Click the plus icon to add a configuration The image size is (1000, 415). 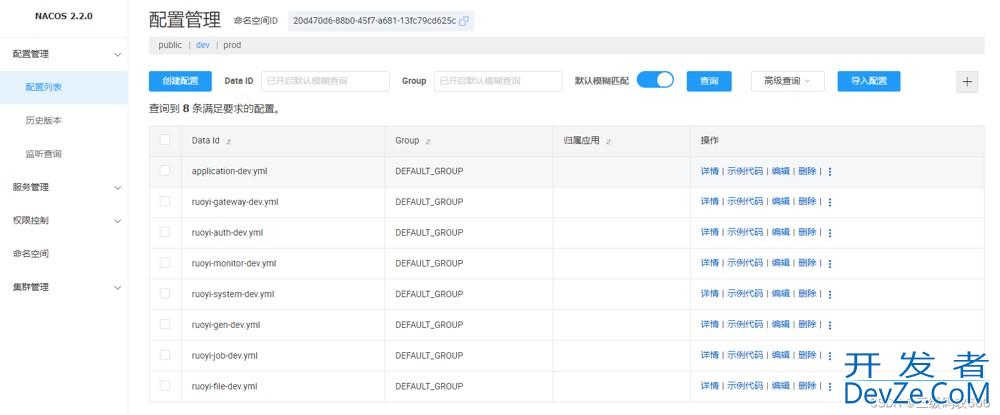point(967,82)
